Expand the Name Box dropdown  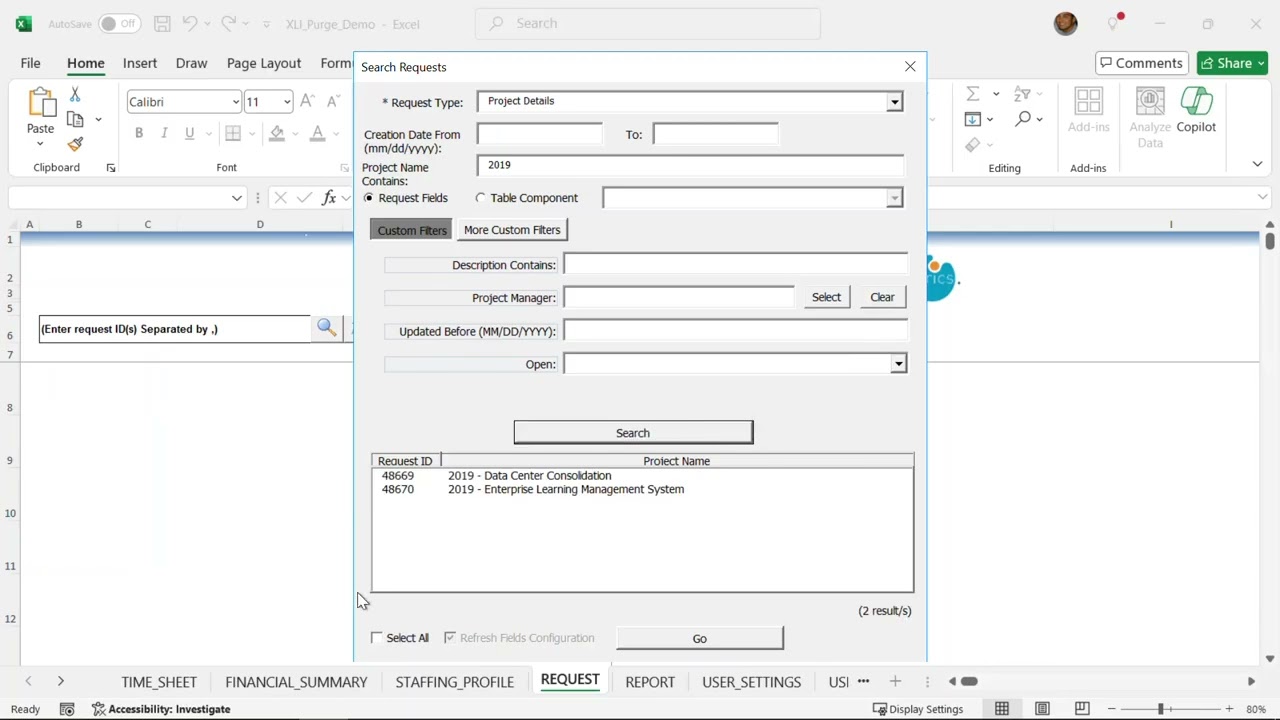point(237,198)
